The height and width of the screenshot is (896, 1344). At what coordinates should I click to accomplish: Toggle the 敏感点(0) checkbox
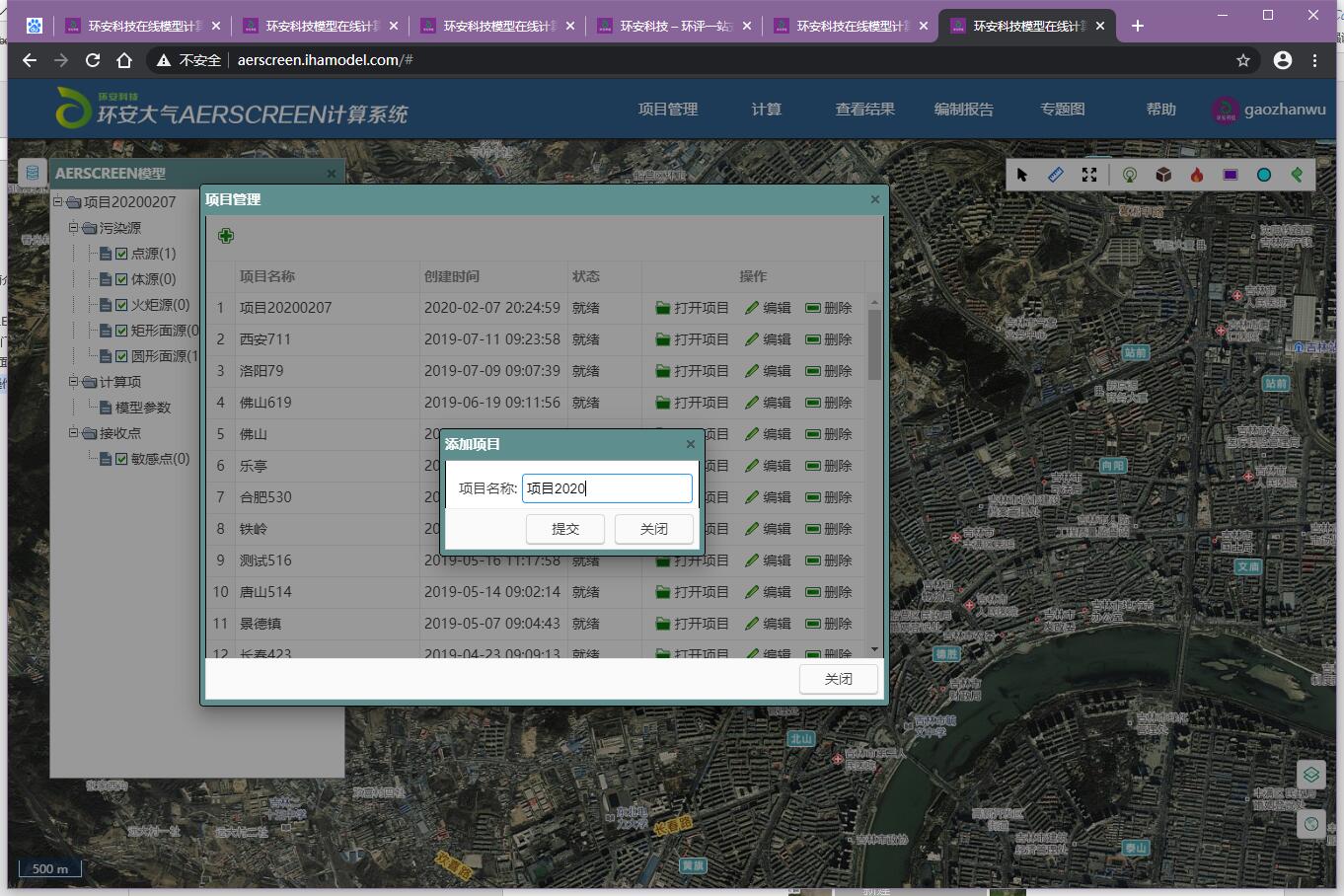pos(121,459)
